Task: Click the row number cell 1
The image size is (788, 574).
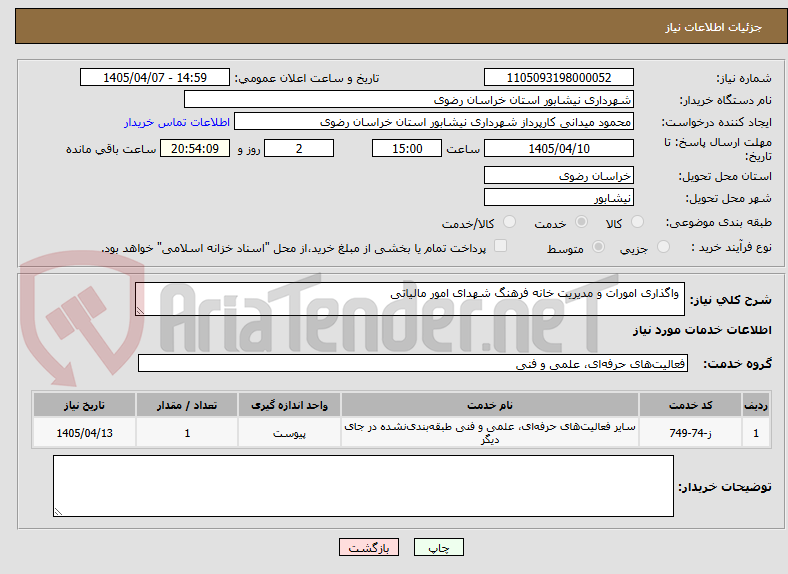Action: point(756,433)
